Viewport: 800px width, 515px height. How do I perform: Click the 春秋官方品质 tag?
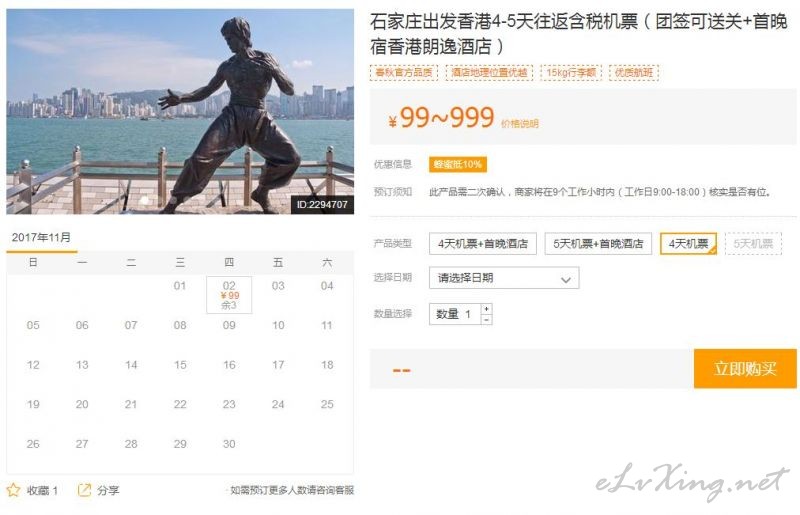[x=404, y=72]
